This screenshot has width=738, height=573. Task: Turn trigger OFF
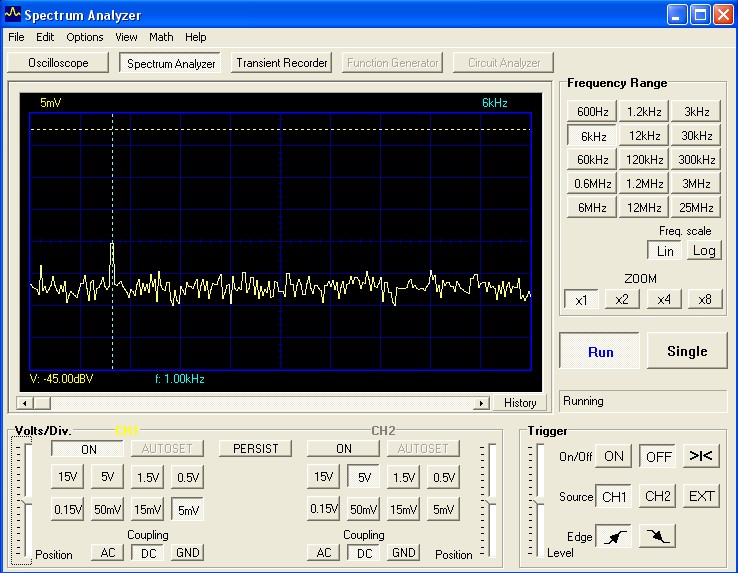coord(657,456)
